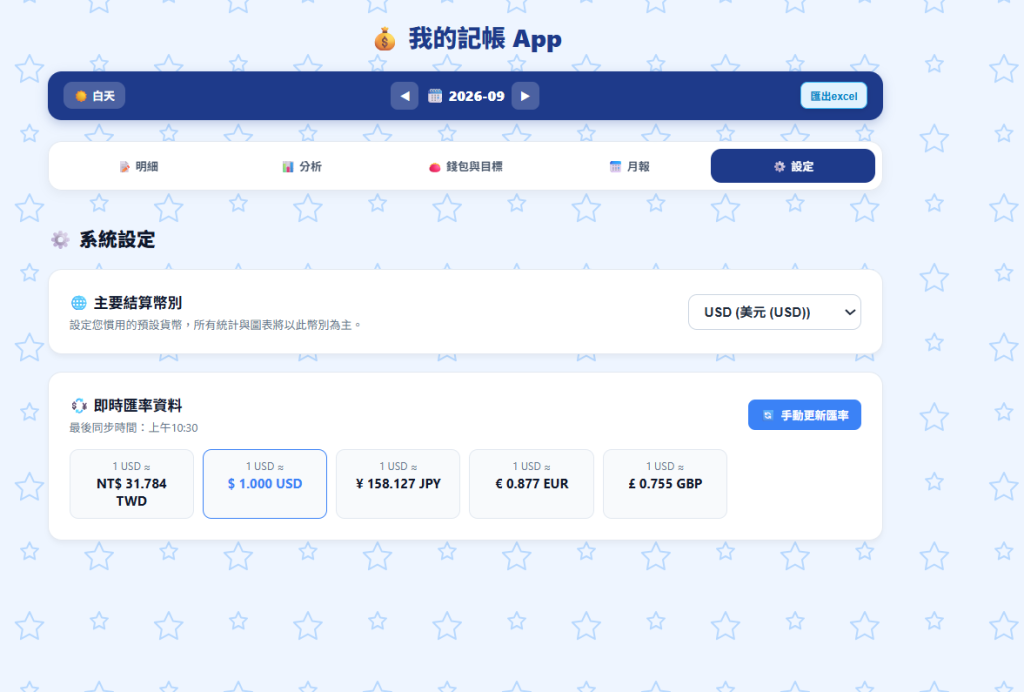1024x692 pixels.
Task: Click the money bag app logo icon
Action: 385,40
